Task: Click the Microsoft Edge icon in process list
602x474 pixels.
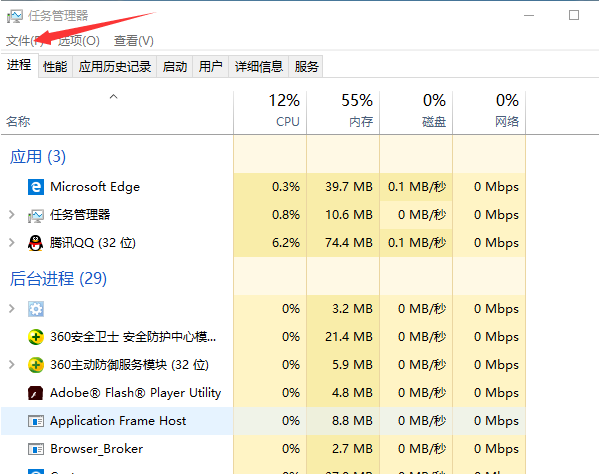Action: coord(36,187)
